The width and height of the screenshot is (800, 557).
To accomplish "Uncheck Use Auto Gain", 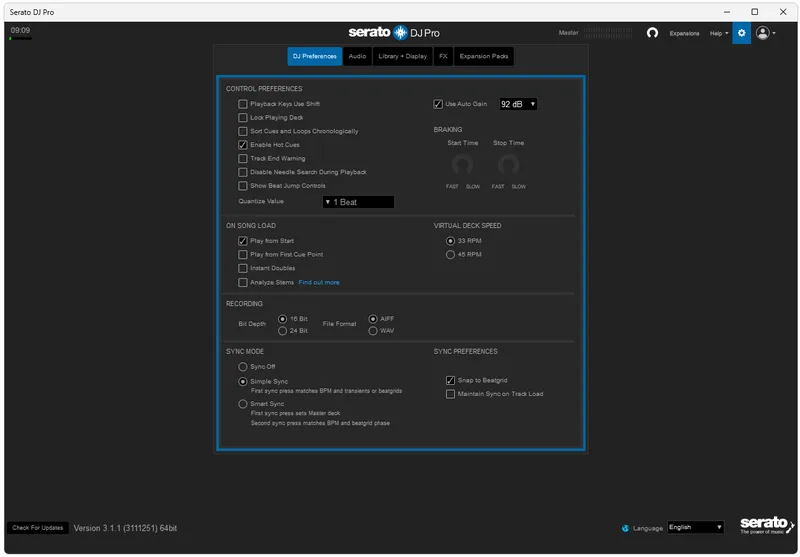I will coord(438,104).
